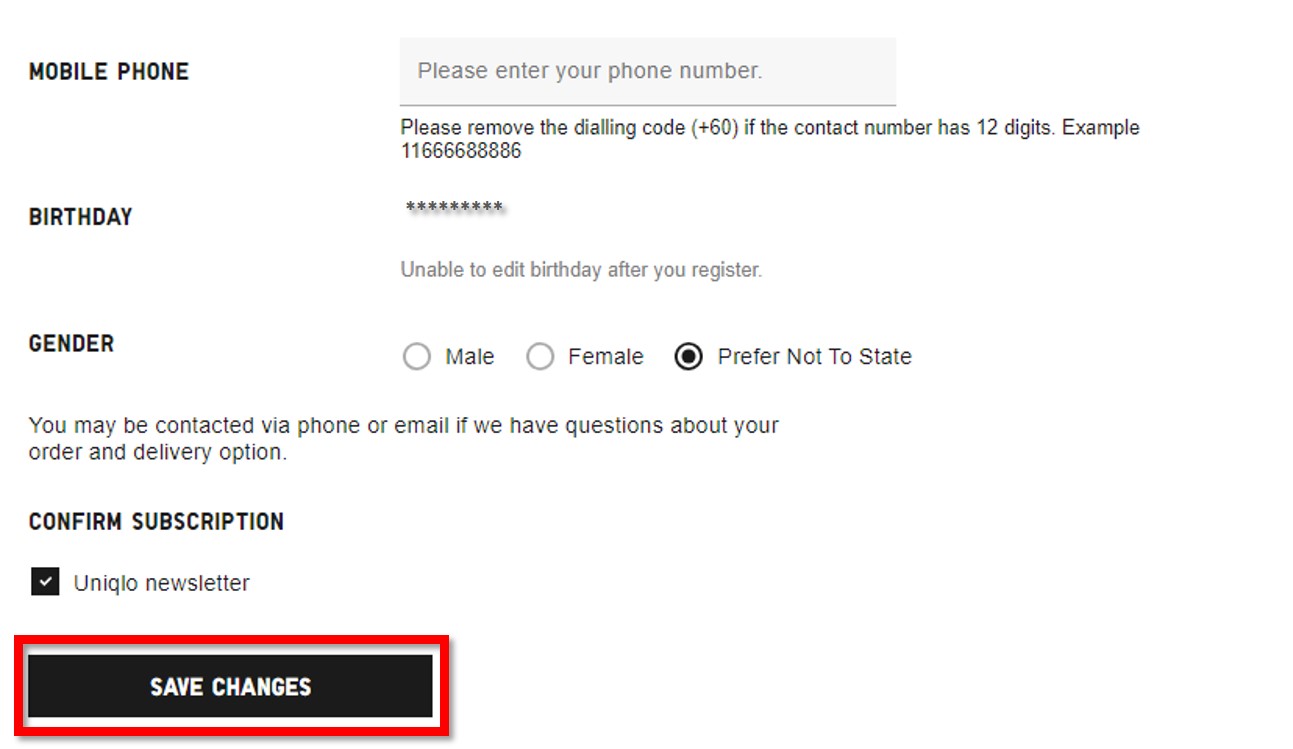Viewport: 1293px width, 749px height.
Task: Click the "Uniqlo newsletter" label text
Action: pos(161,583)
